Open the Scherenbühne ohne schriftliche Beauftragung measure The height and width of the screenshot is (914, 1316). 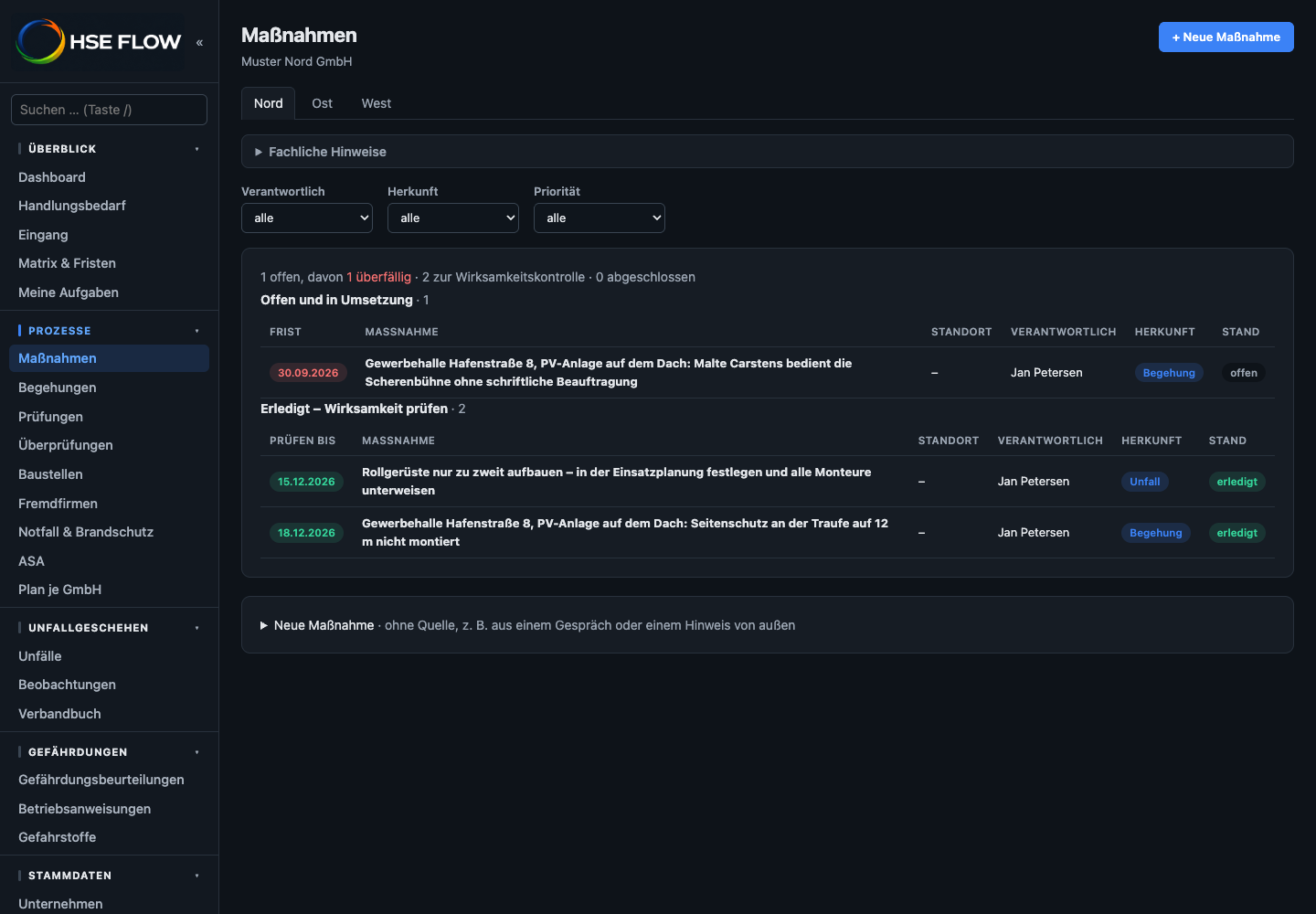pyautogui.click(x=609, y=373)
